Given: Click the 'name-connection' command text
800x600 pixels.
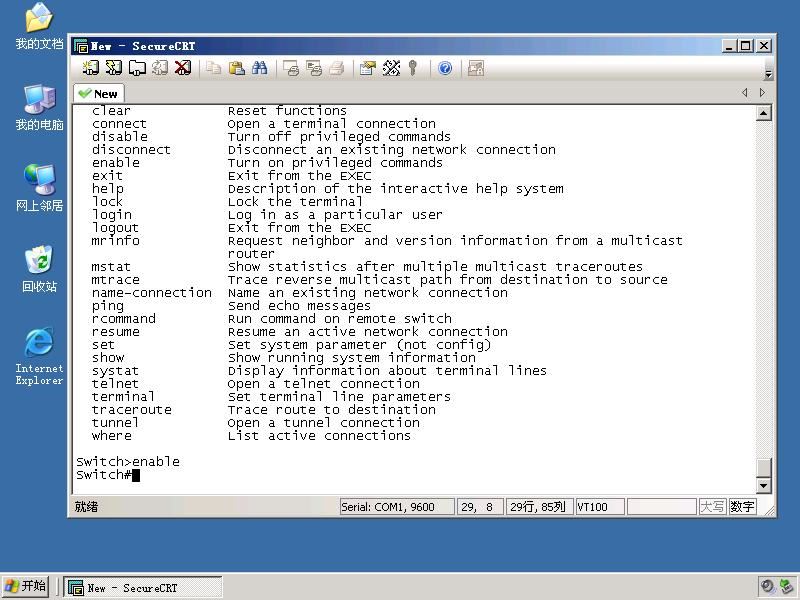Looking at the screenshot, I should [x=152, y=293].
